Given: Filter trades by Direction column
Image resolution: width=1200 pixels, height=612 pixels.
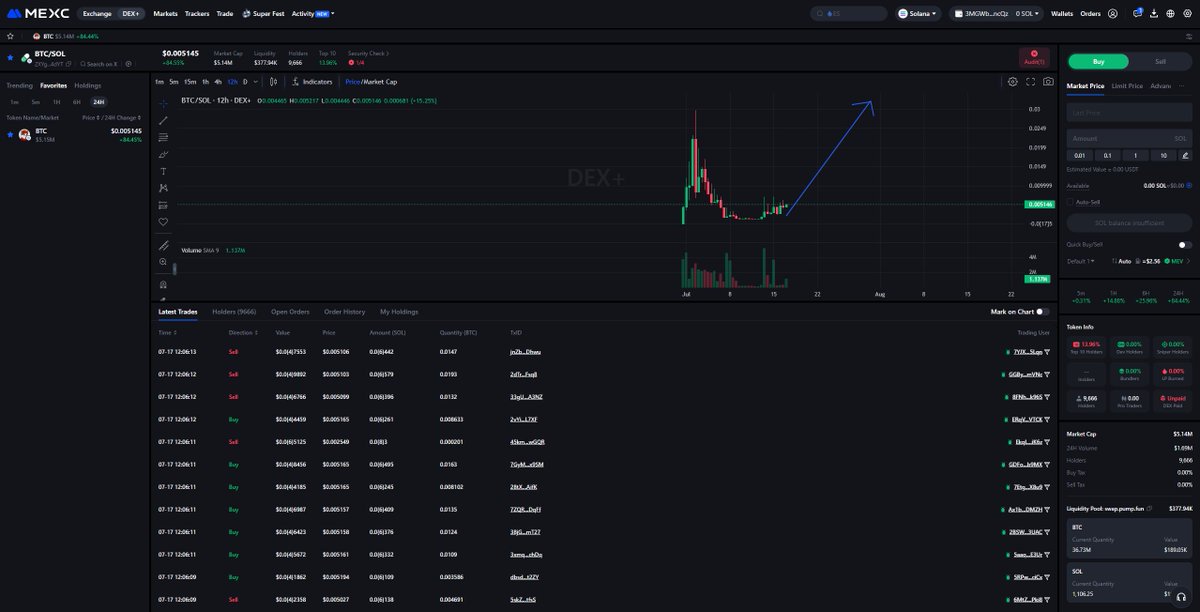Looking at the screenshot, I should point(243,333).
